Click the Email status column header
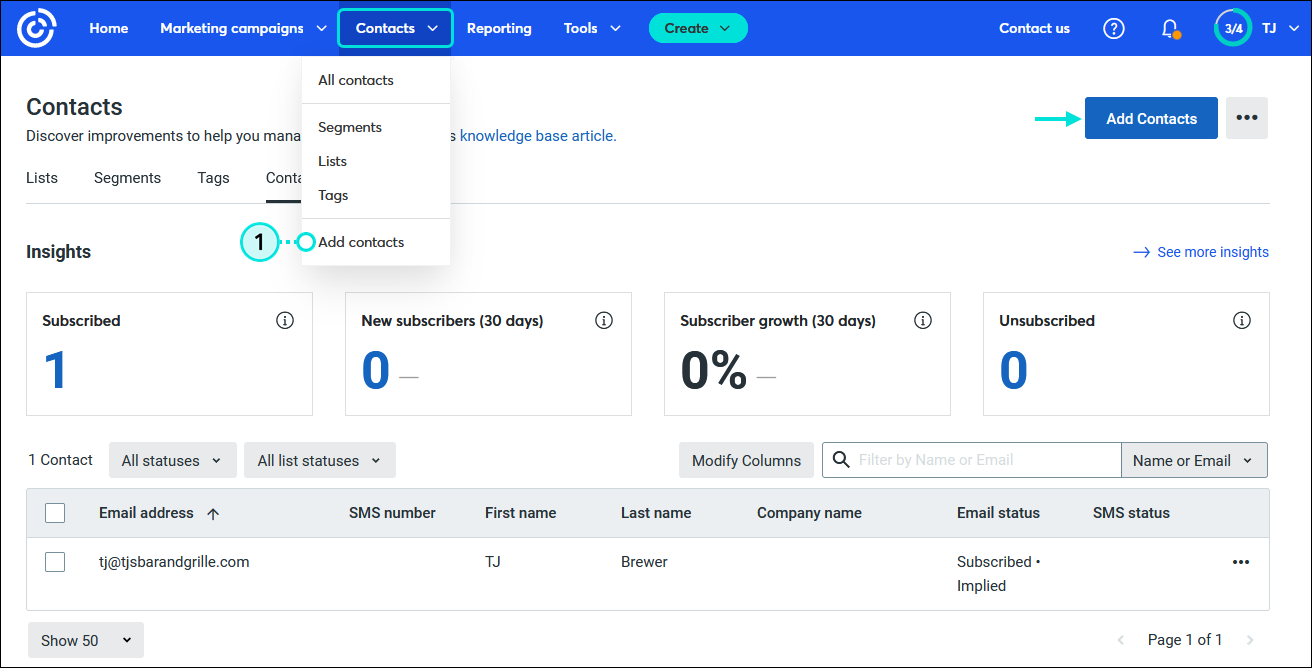Screen dimensions: 1312x668 pos(998,513)
